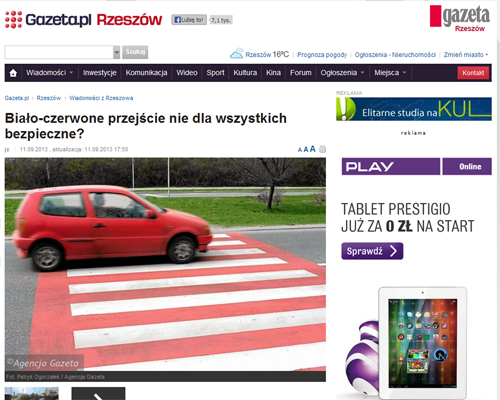Expand the Wiadomości menu
Screen dimensions: 500x400
(49, 73)
